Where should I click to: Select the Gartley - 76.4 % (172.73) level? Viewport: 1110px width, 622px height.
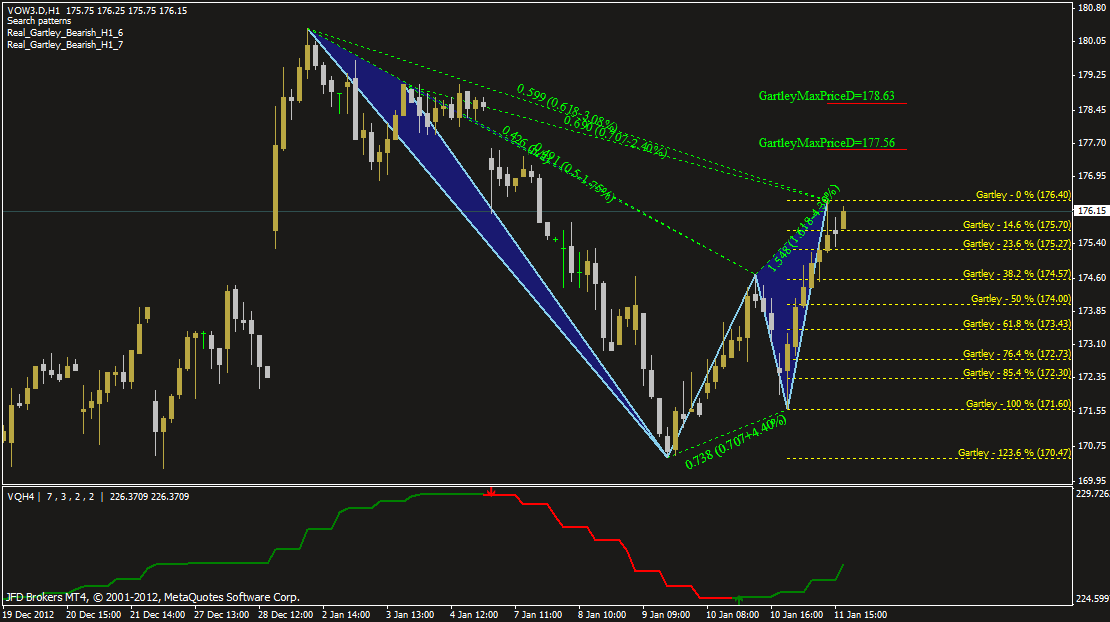pyautogui.click(x=1017, y=354)
